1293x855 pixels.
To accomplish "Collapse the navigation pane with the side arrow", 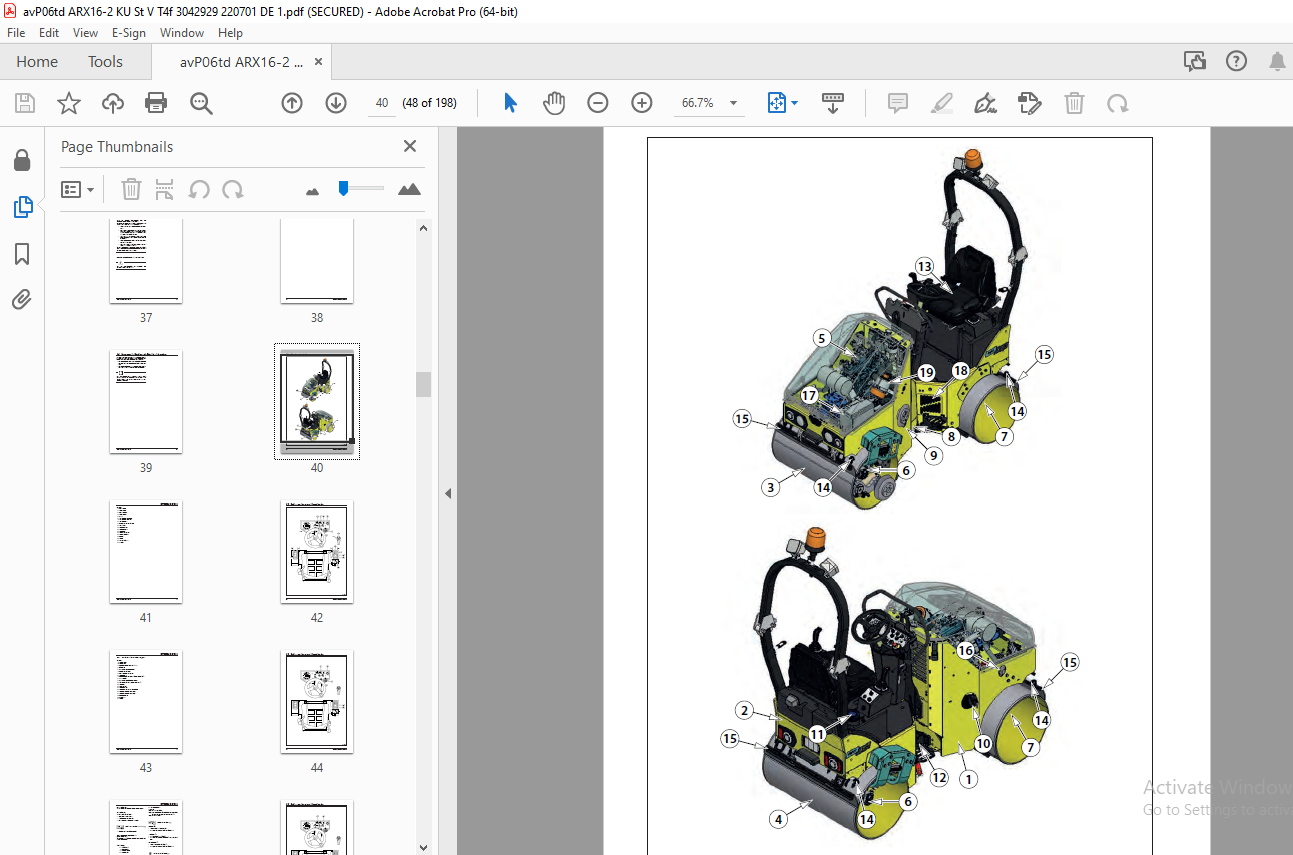I will coord(448,493).
